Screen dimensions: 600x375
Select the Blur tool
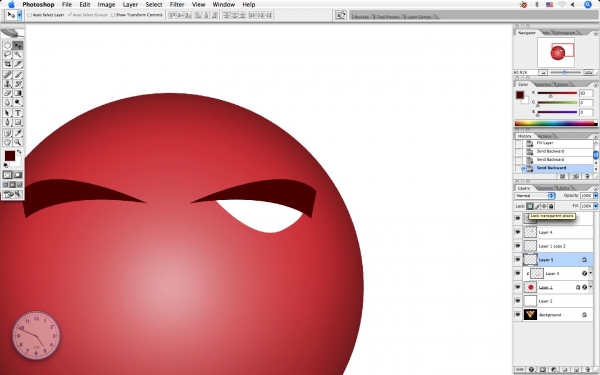(7, 102)
